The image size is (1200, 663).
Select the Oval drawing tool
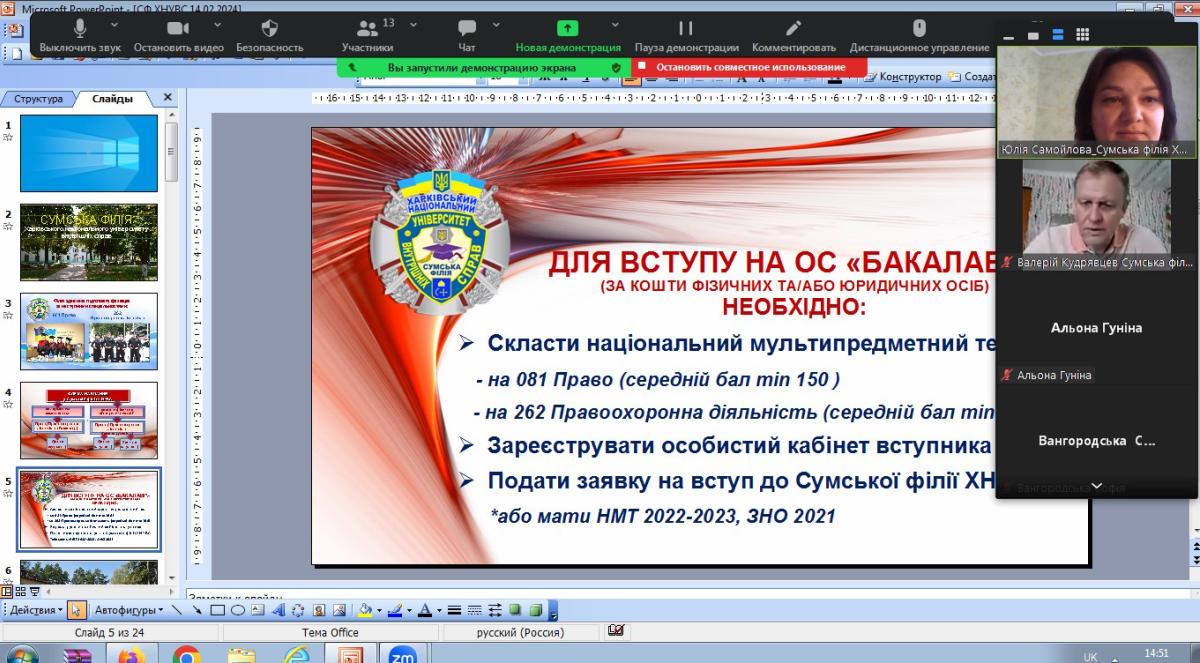(237, 610)
